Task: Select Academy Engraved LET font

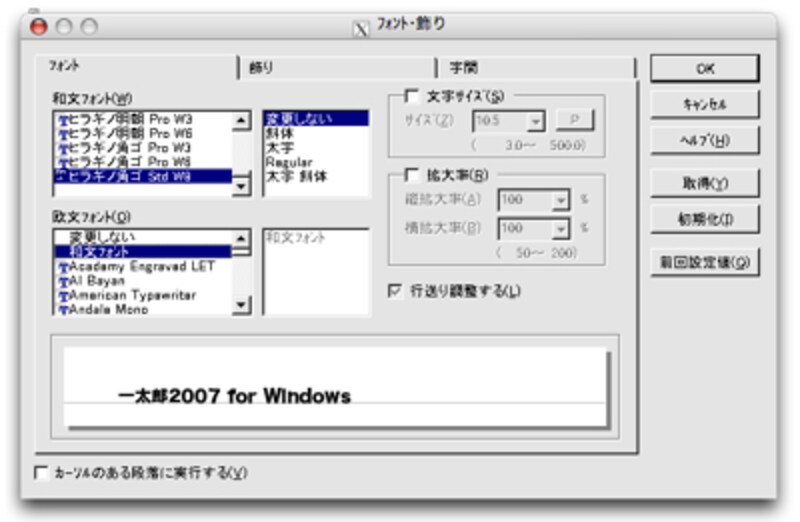Action: coord(143,266)
